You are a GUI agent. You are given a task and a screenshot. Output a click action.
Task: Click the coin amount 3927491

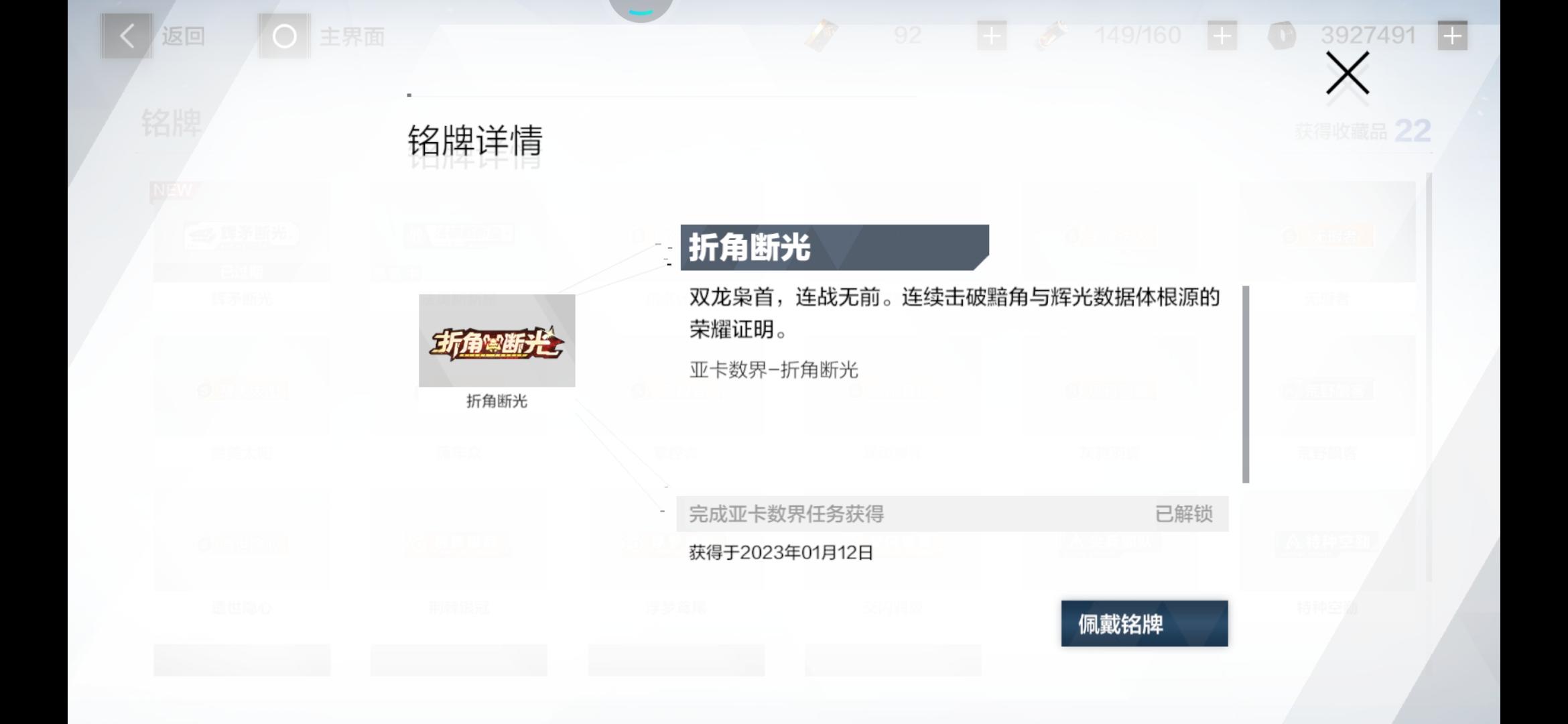click(1368, 36)
